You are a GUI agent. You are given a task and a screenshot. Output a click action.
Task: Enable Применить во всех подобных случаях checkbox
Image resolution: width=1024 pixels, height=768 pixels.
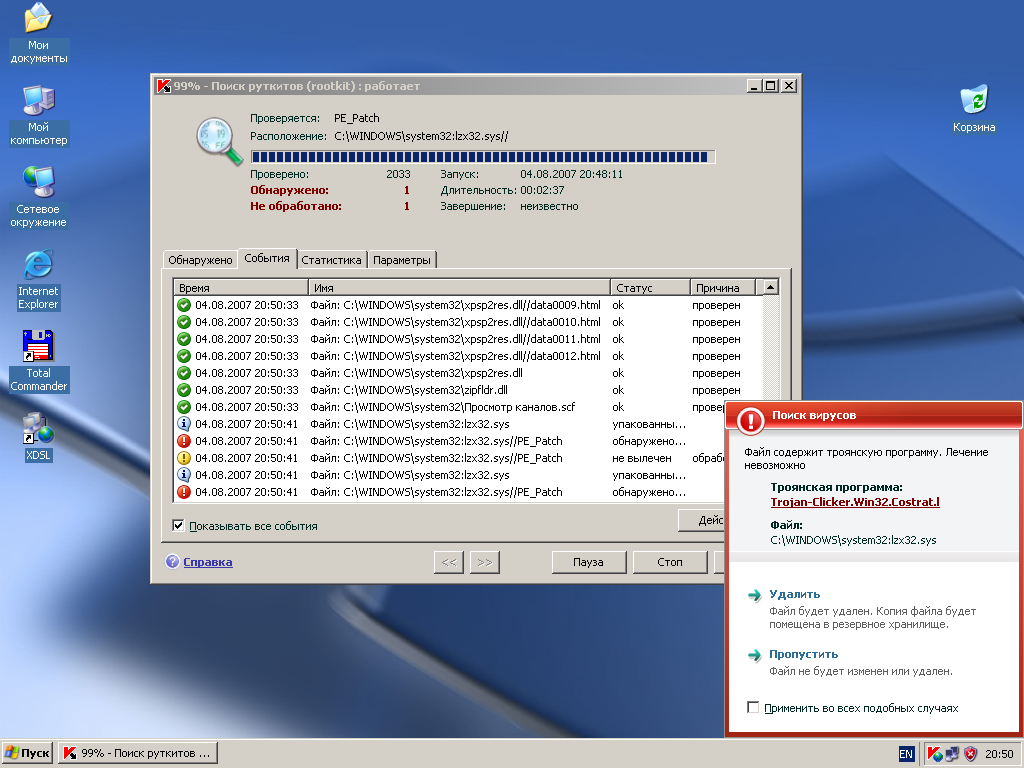coord(753,707)
